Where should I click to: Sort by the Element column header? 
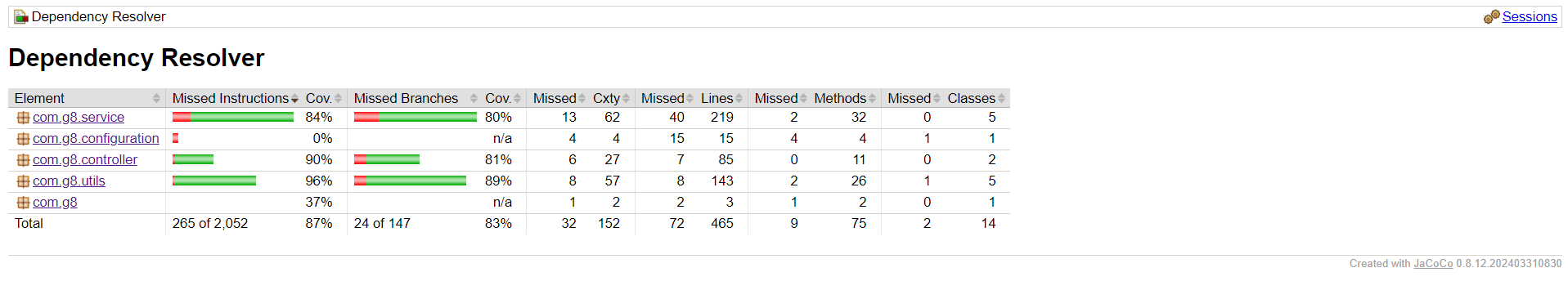(87, 98)
